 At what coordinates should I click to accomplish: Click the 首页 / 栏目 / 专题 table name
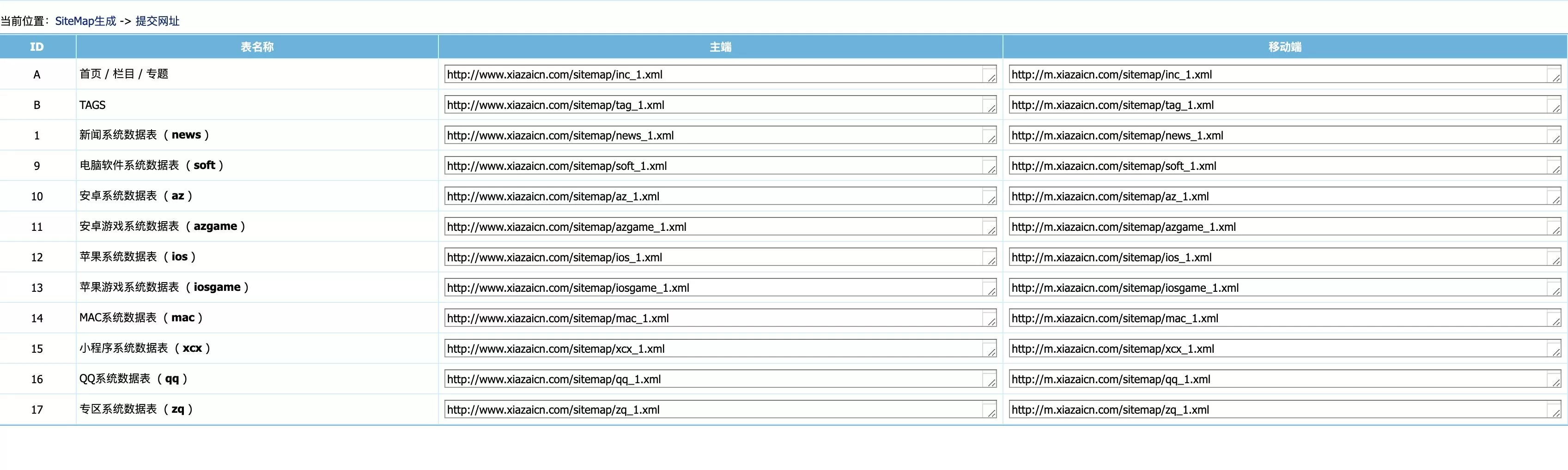(x=123, y=73)
